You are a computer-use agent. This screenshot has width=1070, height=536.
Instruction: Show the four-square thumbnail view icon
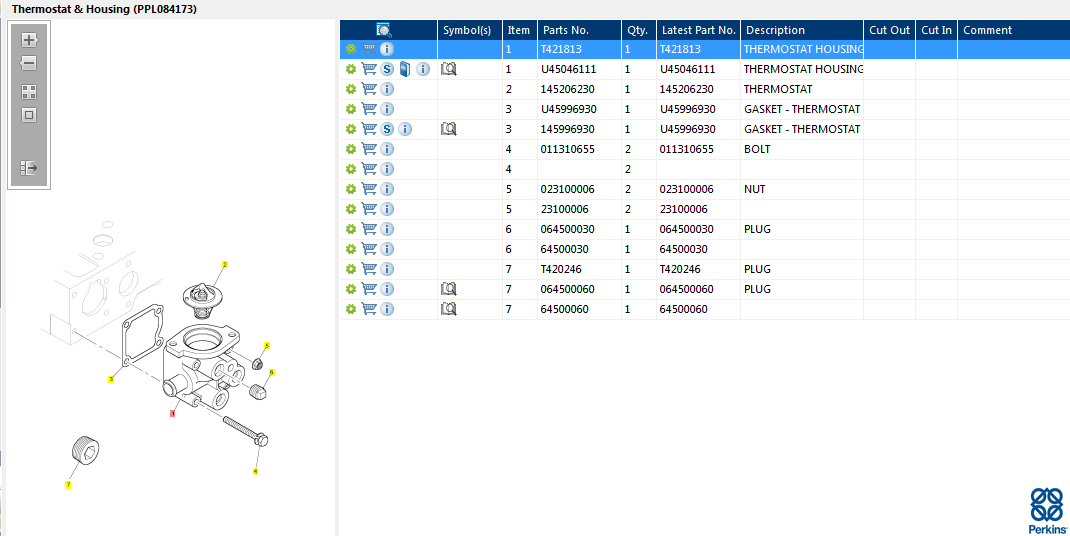(29, 92)
